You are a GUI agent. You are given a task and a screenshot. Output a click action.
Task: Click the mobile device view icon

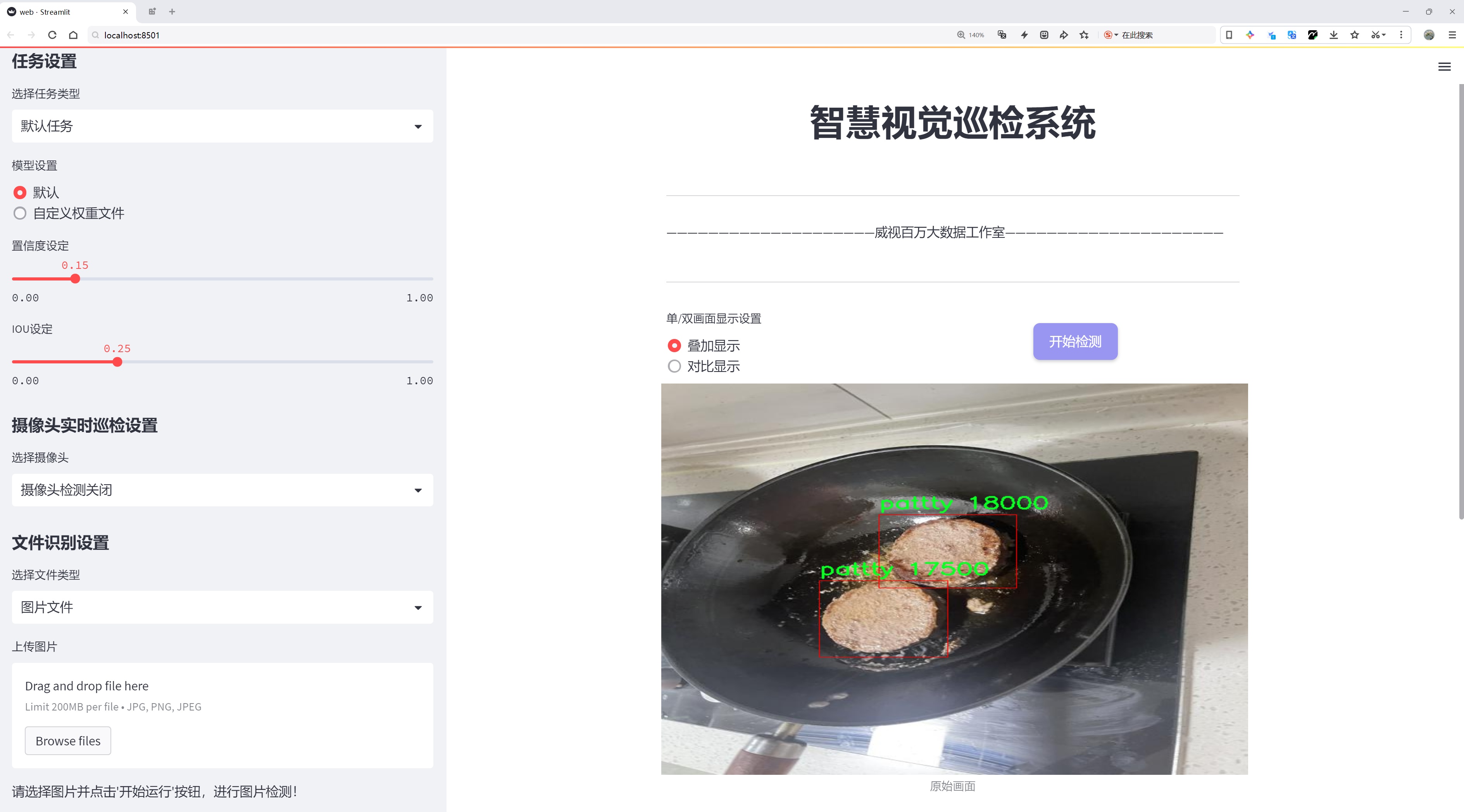[x=1229, y=34]
